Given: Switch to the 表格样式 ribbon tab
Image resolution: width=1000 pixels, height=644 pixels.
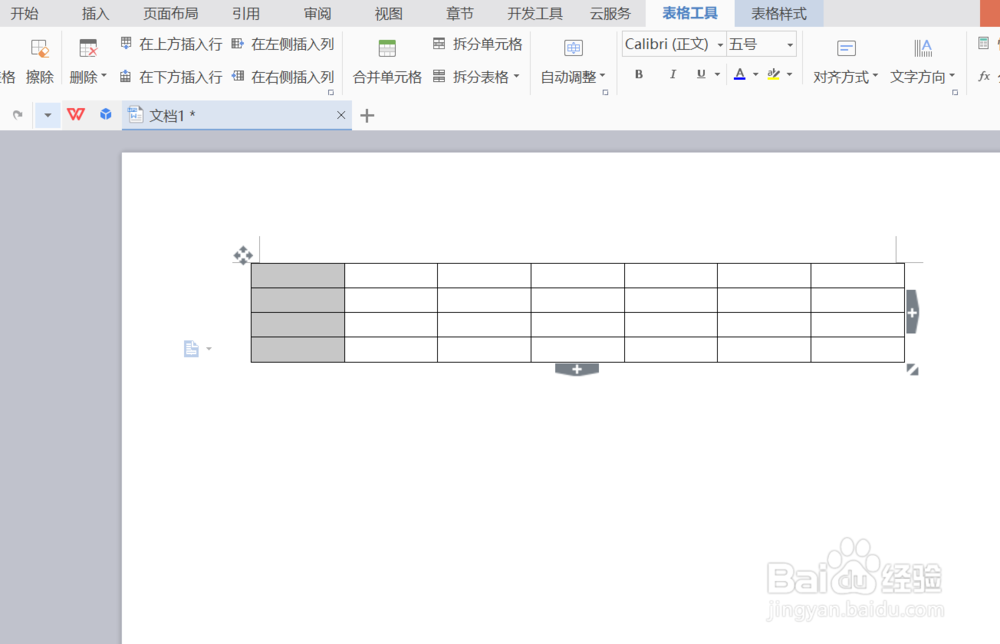Looking at the screenshot, I should pos(779,13).
